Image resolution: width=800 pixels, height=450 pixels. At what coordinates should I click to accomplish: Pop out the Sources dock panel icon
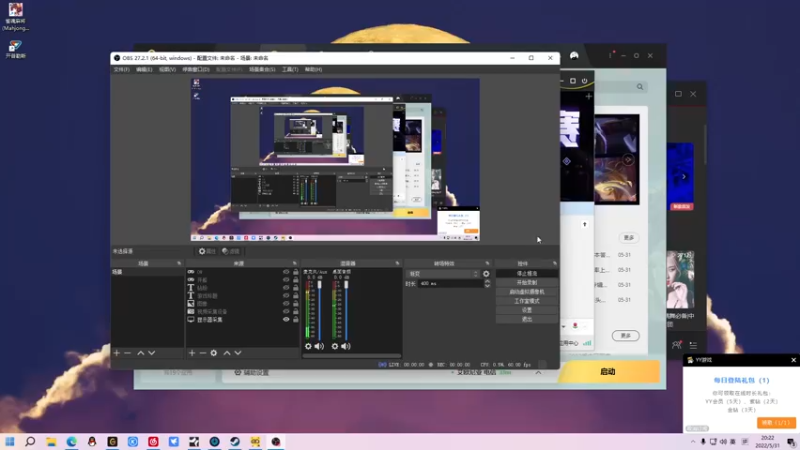point(294,263)
